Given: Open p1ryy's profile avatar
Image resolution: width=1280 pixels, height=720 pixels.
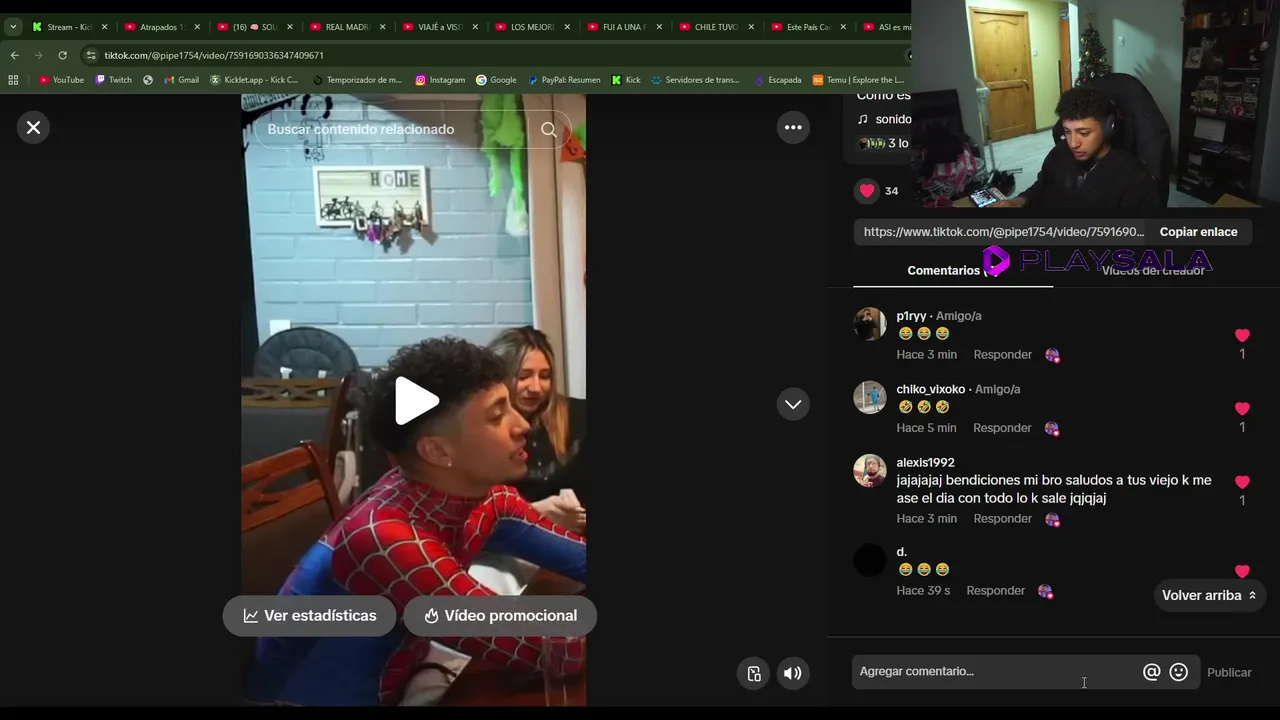Looking at the screenshot, I should coord(870,324).
